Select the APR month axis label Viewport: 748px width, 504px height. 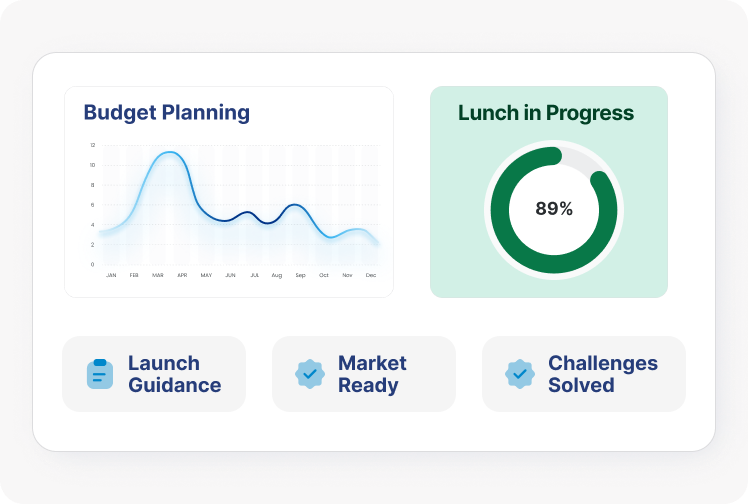[182, 275]
